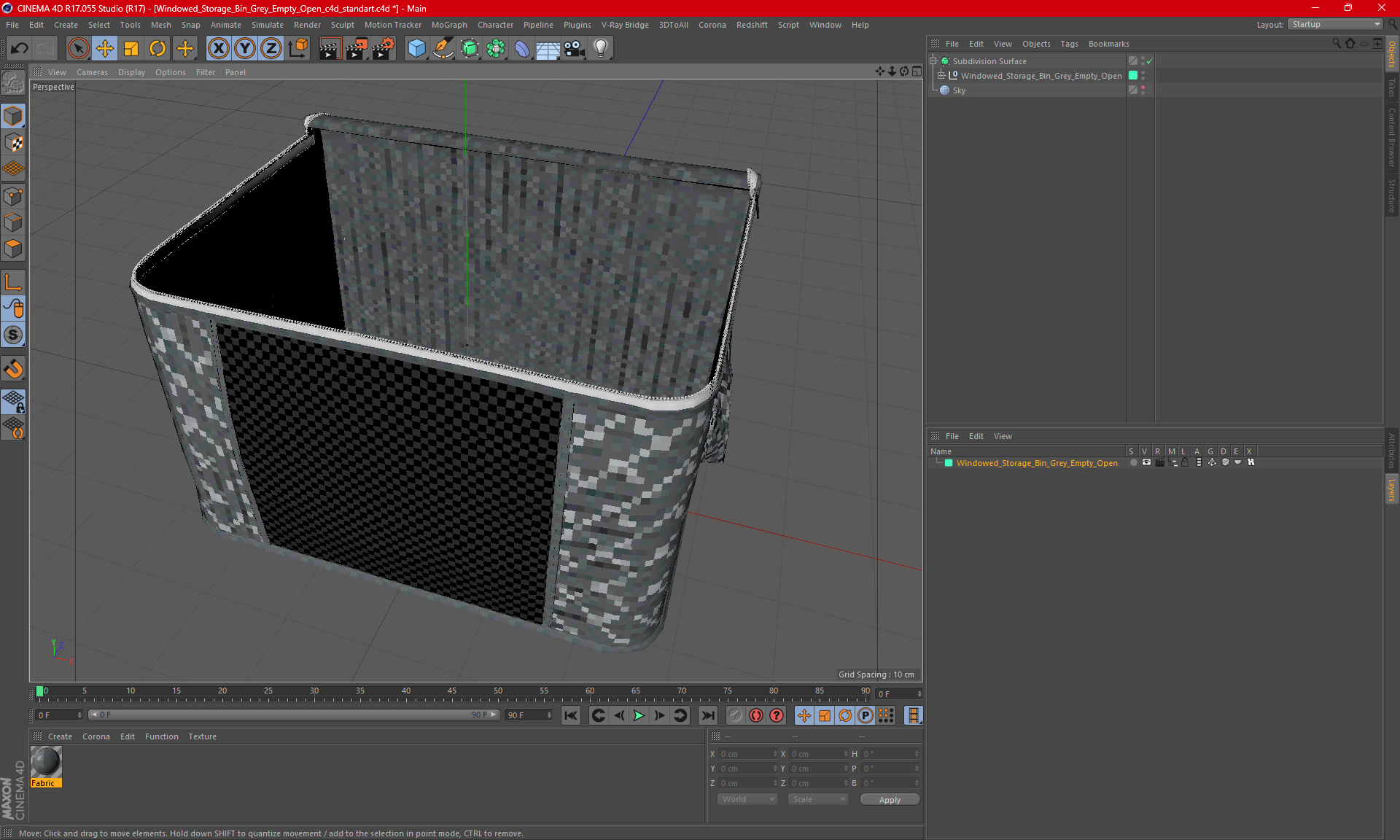The image size is (1400, 840).
Task: Toggle layer render visibility icon
Action: pyautogui.click(x=1159, y=462)
